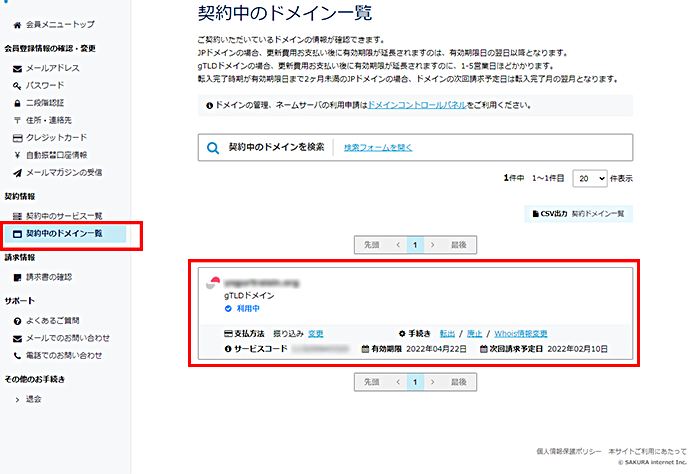Click the invoice icon beside 請求書の確認
Viewport: 700px width, 474px height.
click(17, 277)
